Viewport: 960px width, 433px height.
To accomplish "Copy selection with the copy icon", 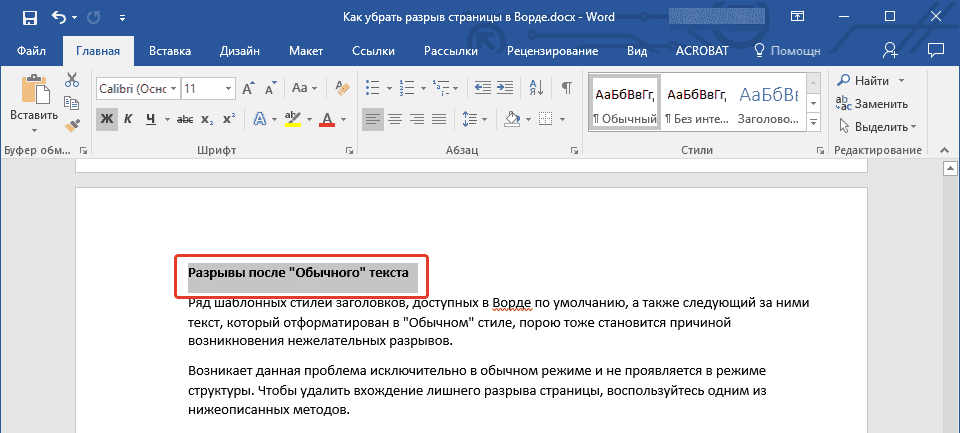I will [72, 103].
